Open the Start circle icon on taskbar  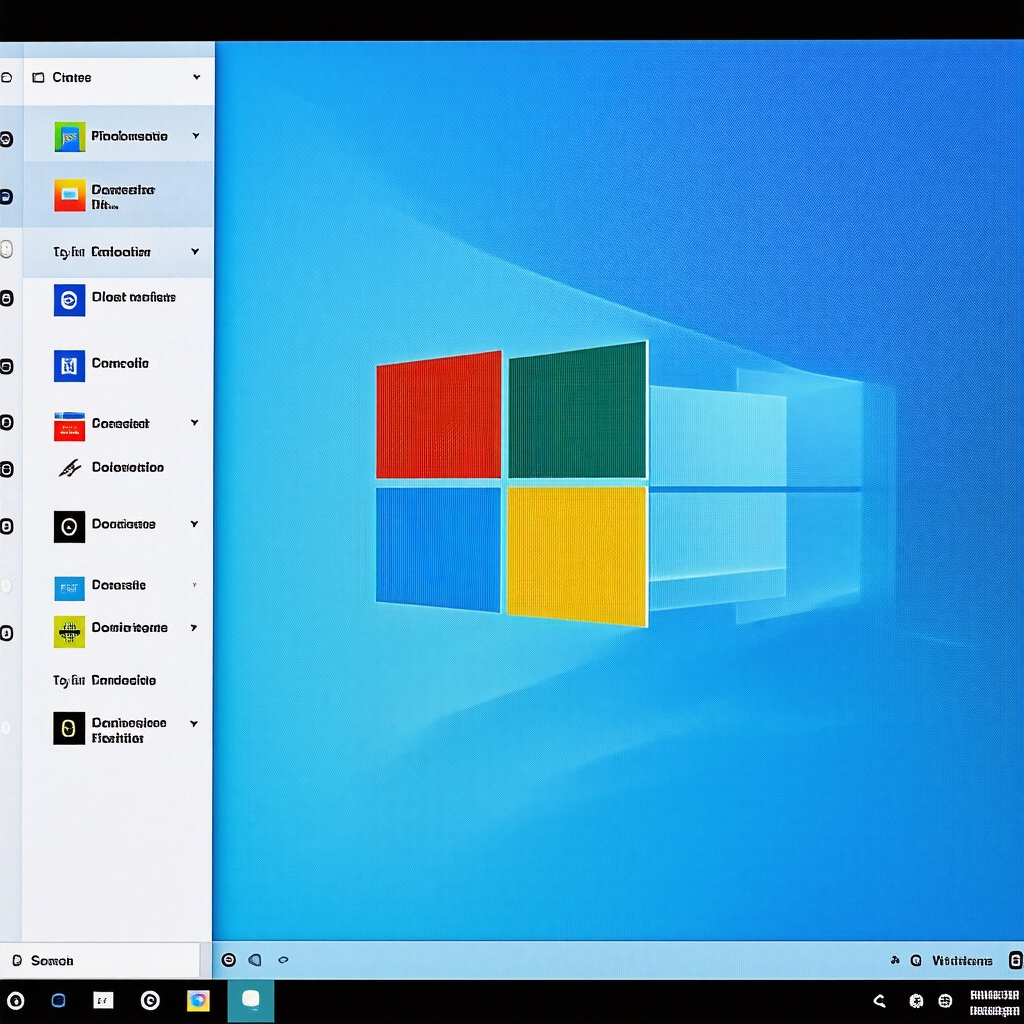tap(15, 1000)
